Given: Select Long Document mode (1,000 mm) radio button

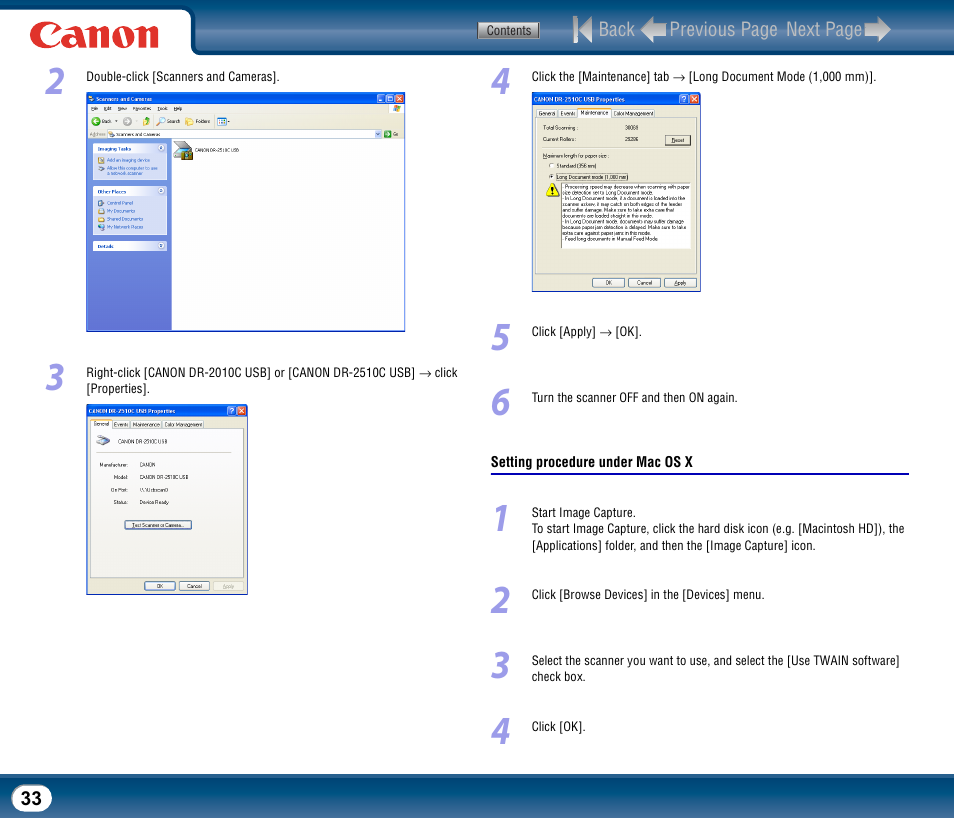Looking at the screenshot, I should point(552,177).
